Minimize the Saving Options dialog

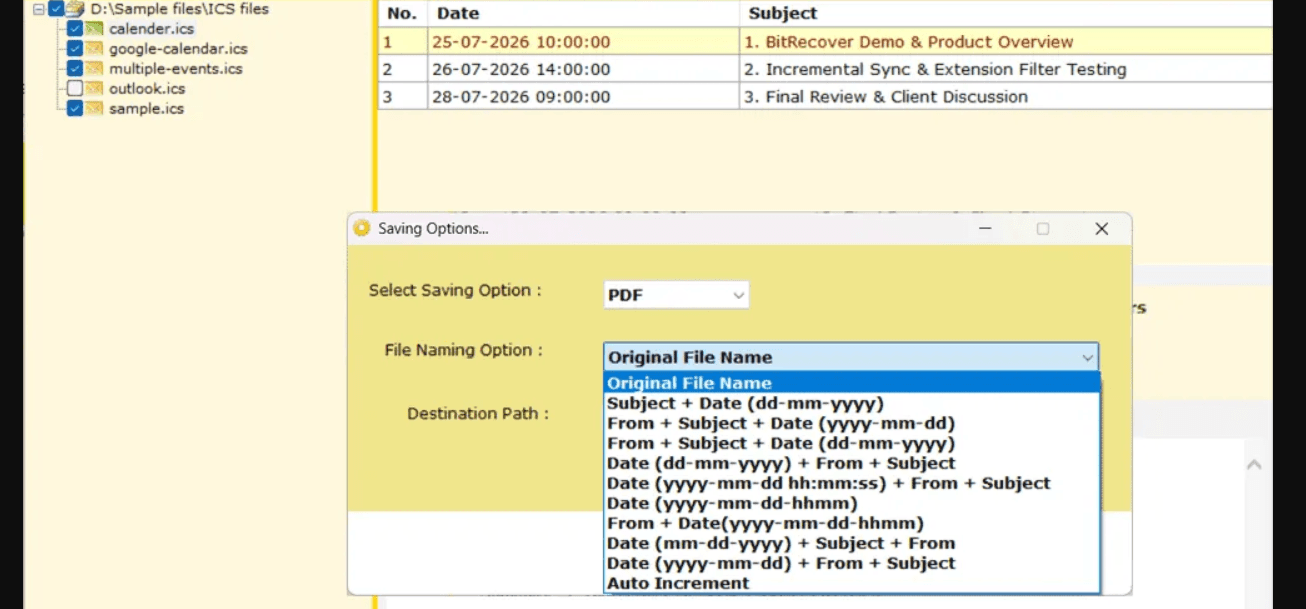coord(985,229)
